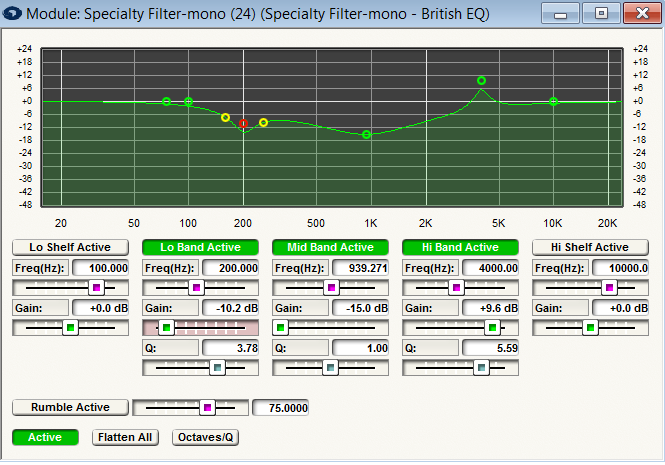Click the Mid Band Q slider thumb
The width and height of the screenshot is (665, 465).
click(x=330, y=367)
